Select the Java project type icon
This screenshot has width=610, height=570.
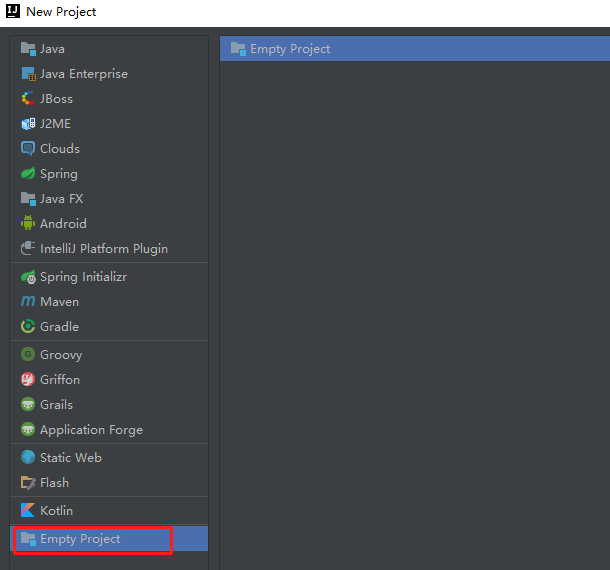[x=28, y=49]
